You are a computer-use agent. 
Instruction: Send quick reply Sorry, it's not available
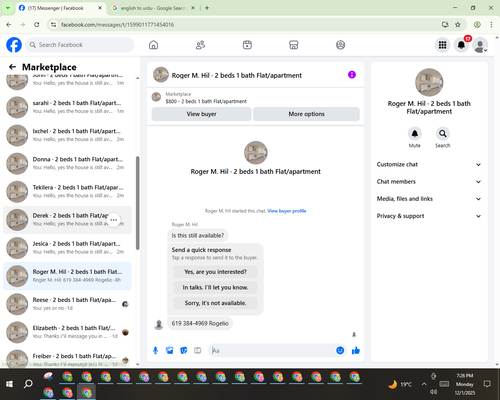(x=215, y=303)
